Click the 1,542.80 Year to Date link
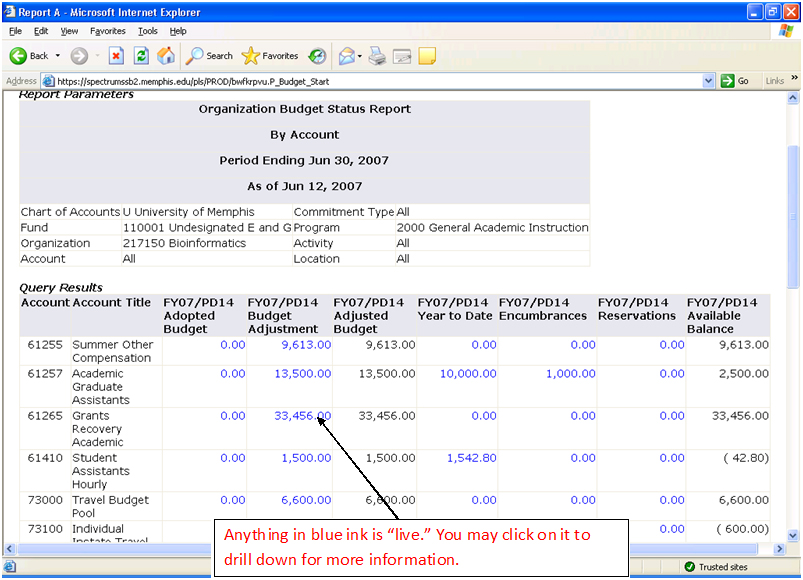Image resolution: width=803 pixels, height=580 pixels. 472,458
